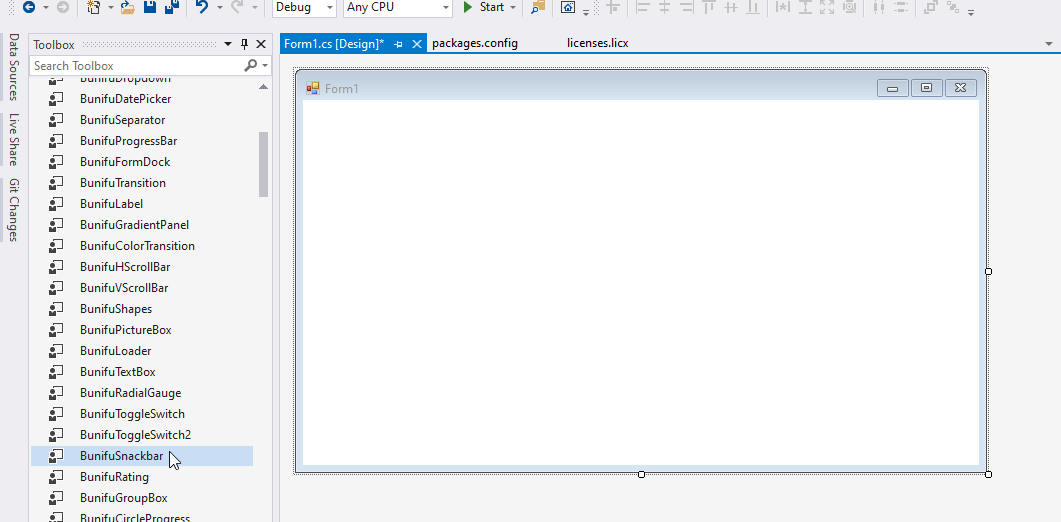Click the New Item toolbar icon

point(94,7)
